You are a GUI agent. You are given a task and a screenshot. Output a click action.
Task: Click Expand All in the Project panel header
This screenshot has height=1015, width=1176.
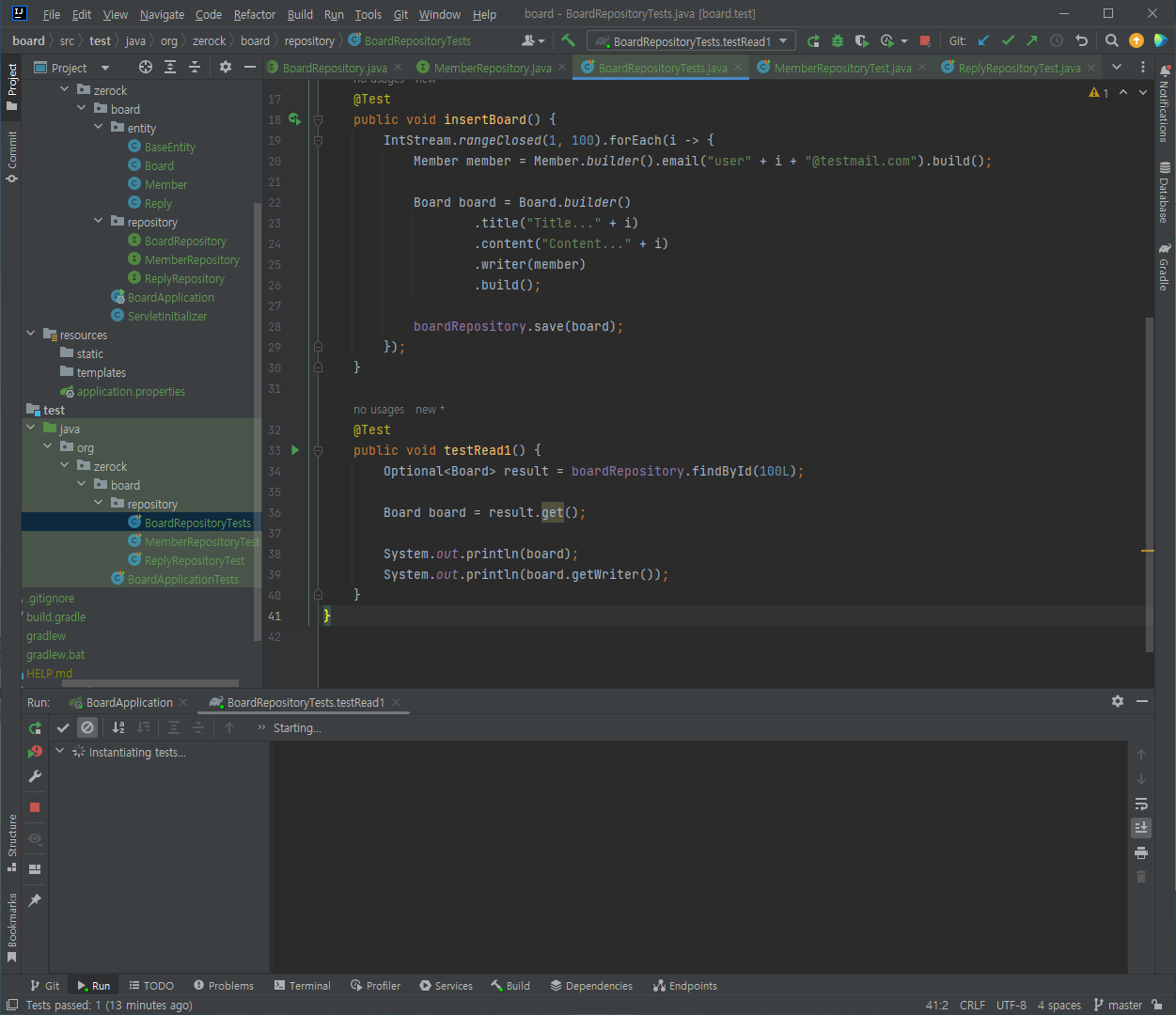point(170,67)
